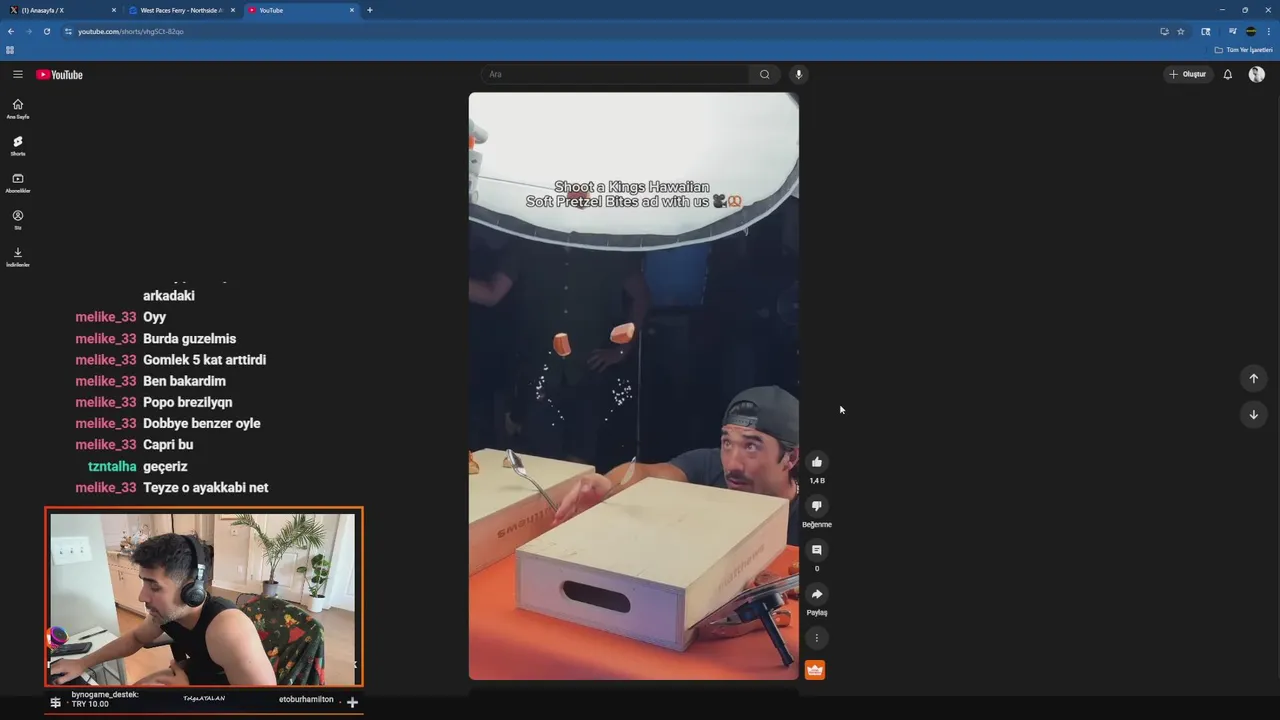Click chat message "Teyze o ayakkabi net"
1280x720 pixels.
coord(205,487)
